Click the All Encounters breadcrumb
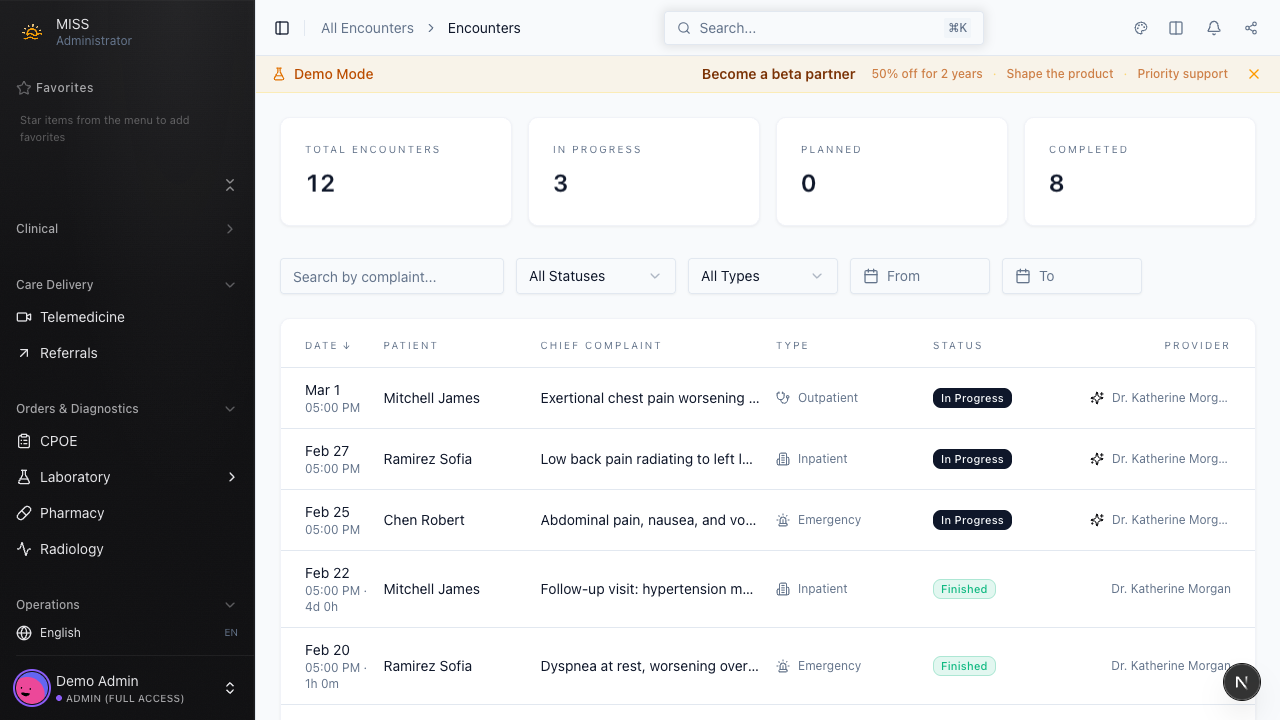1280x720 pixels. (367, 28)
